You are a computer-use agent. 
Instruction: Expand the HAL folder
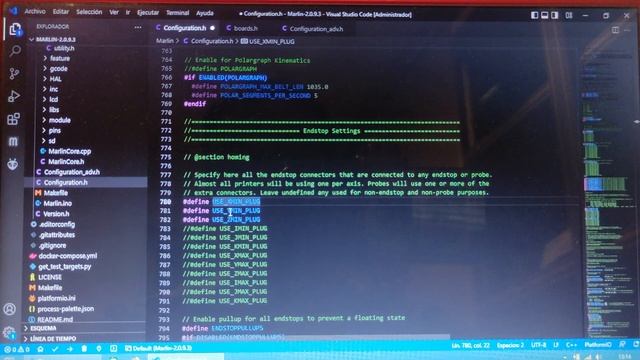click(x=55, y=79)
